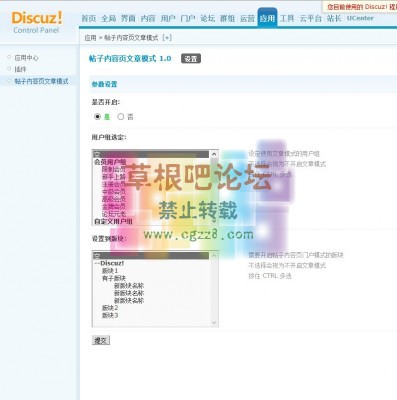The height and width of the screenshot is (400, 397).
Task: Open the 运营 tab
Action: 247,19
